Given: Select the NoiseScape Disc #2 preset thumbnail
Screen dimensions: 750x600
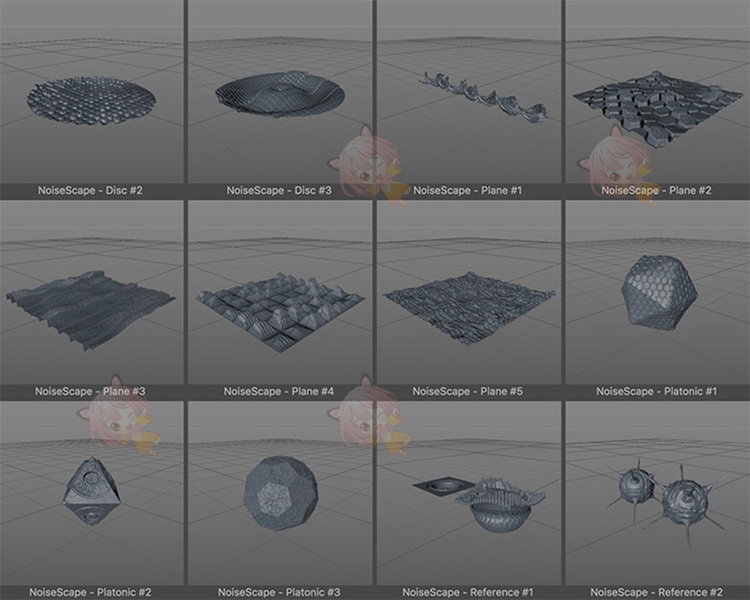Looking at the screenshot, I should pyautogui.click(x=91, y=91).
